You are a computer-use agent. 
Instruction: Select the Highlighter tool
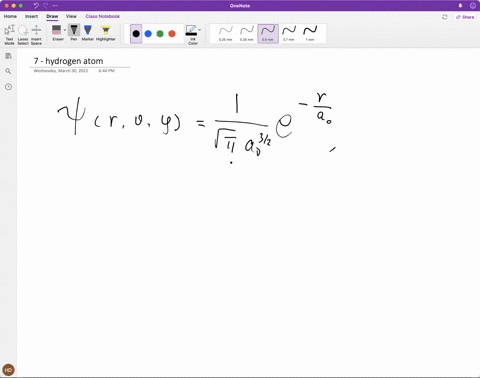(106, 33)
